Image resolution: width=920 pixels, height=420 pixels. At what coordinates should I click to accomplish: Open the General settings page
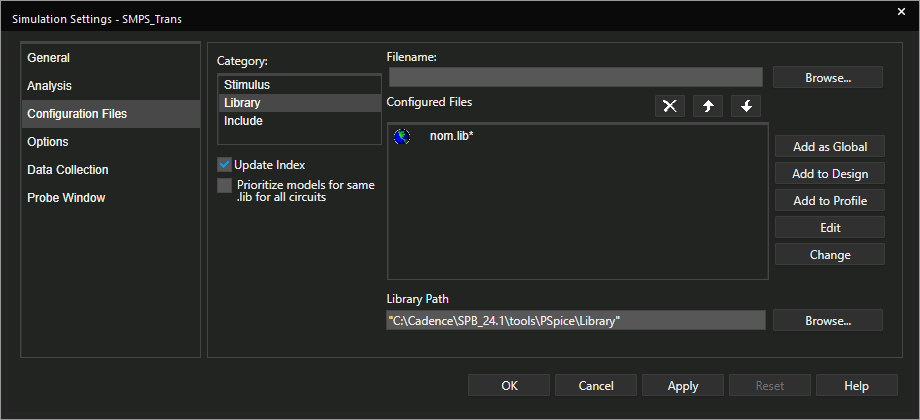coord(110,57)
